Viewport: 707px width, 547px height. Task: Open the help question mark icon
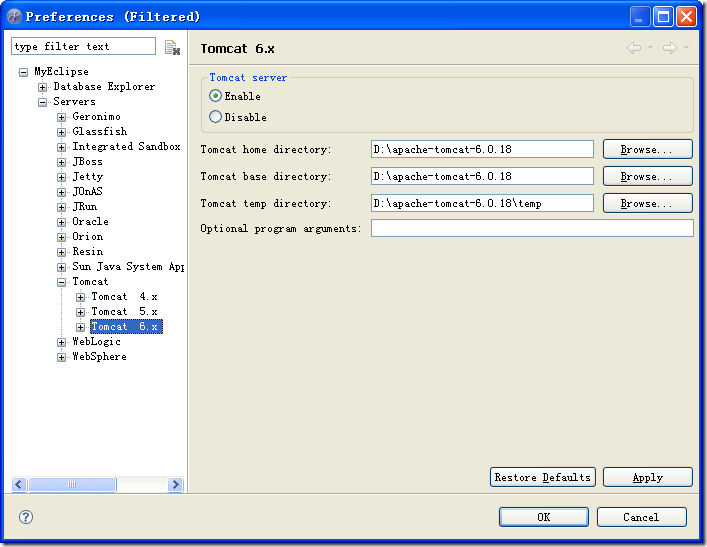pyautogui.click(x=26, y=517)
